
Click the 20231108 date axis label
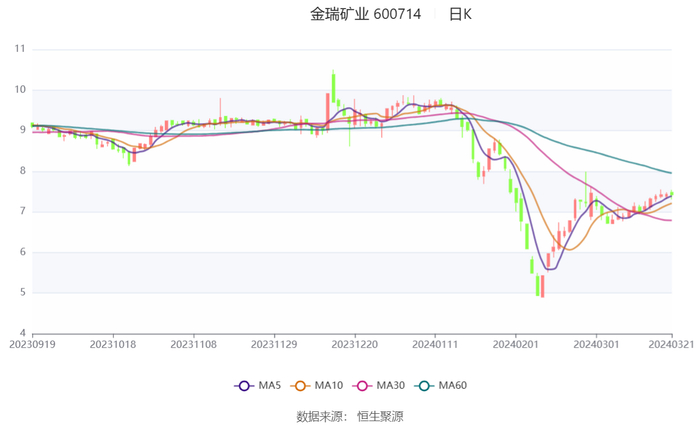click(193, 343)
